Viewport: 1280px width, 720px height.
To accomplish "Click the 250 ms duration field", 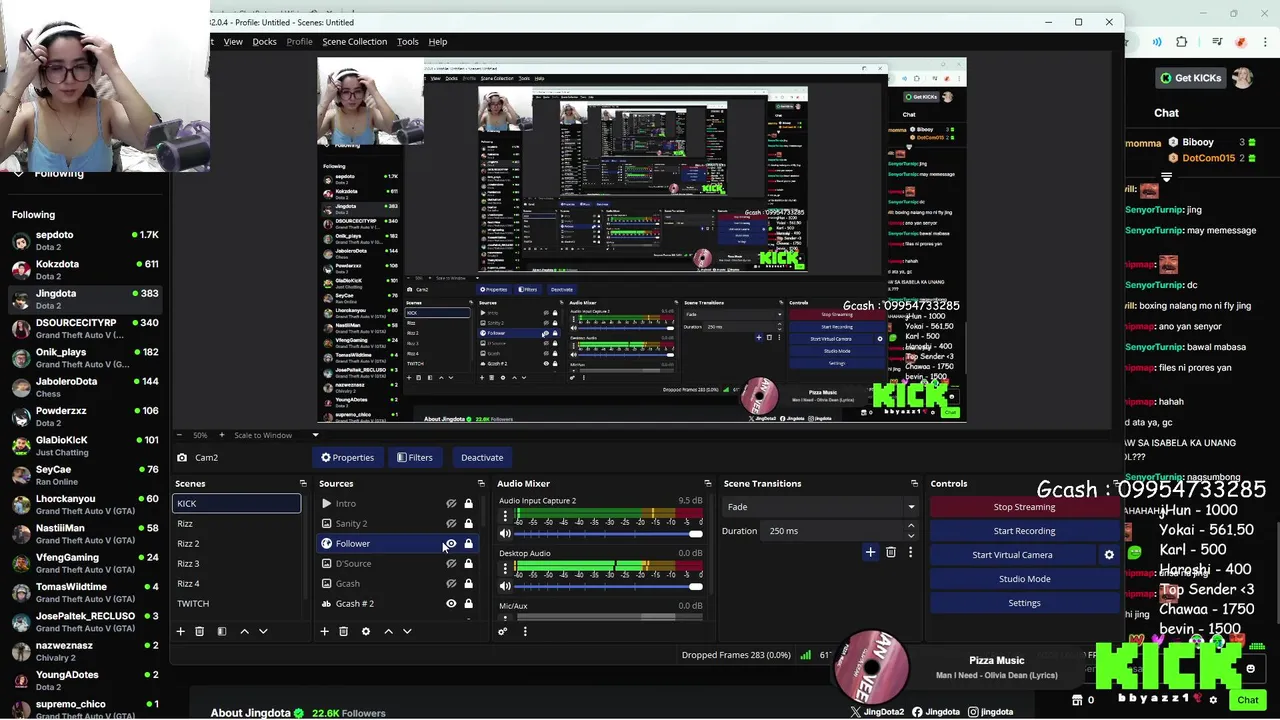I will [832, 531].
